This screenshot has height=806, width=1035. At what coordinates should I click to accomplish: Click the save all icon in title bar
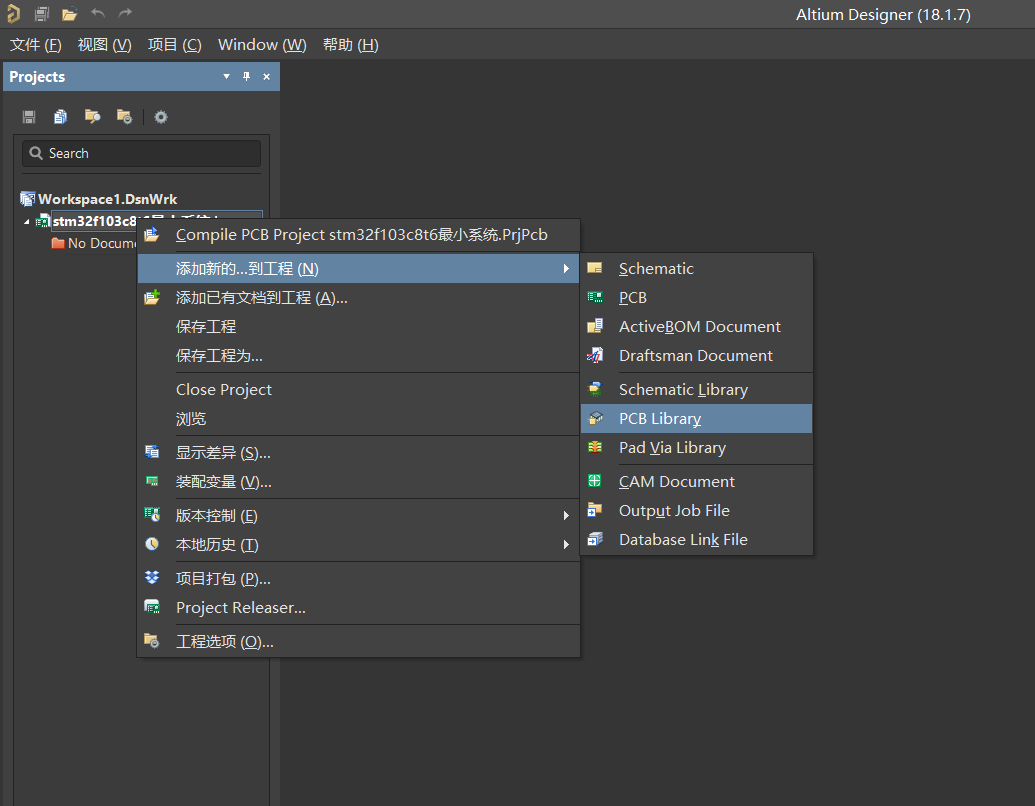42,14
